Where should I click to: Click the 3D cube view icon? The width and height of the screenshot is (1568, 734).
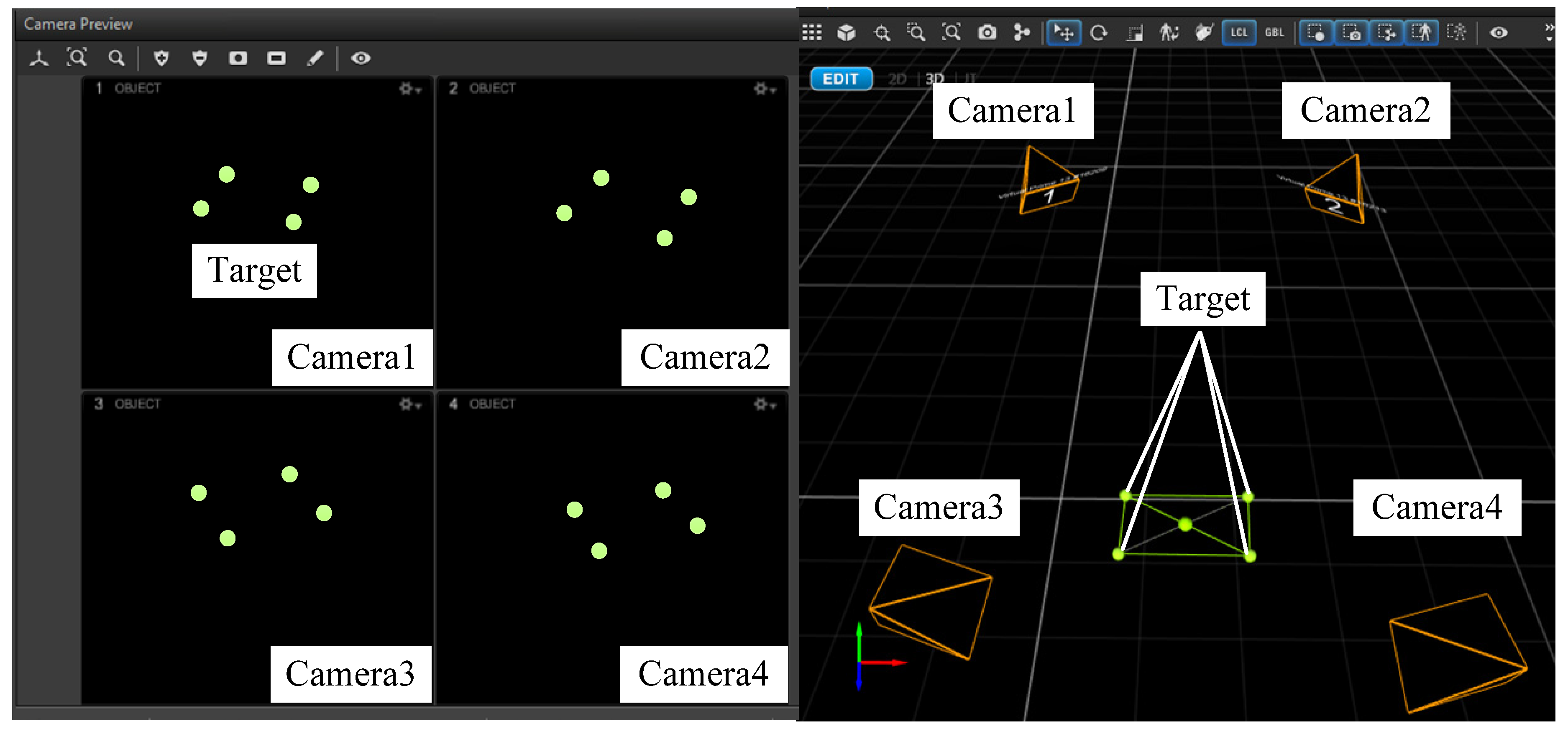(x=846, y=32)
